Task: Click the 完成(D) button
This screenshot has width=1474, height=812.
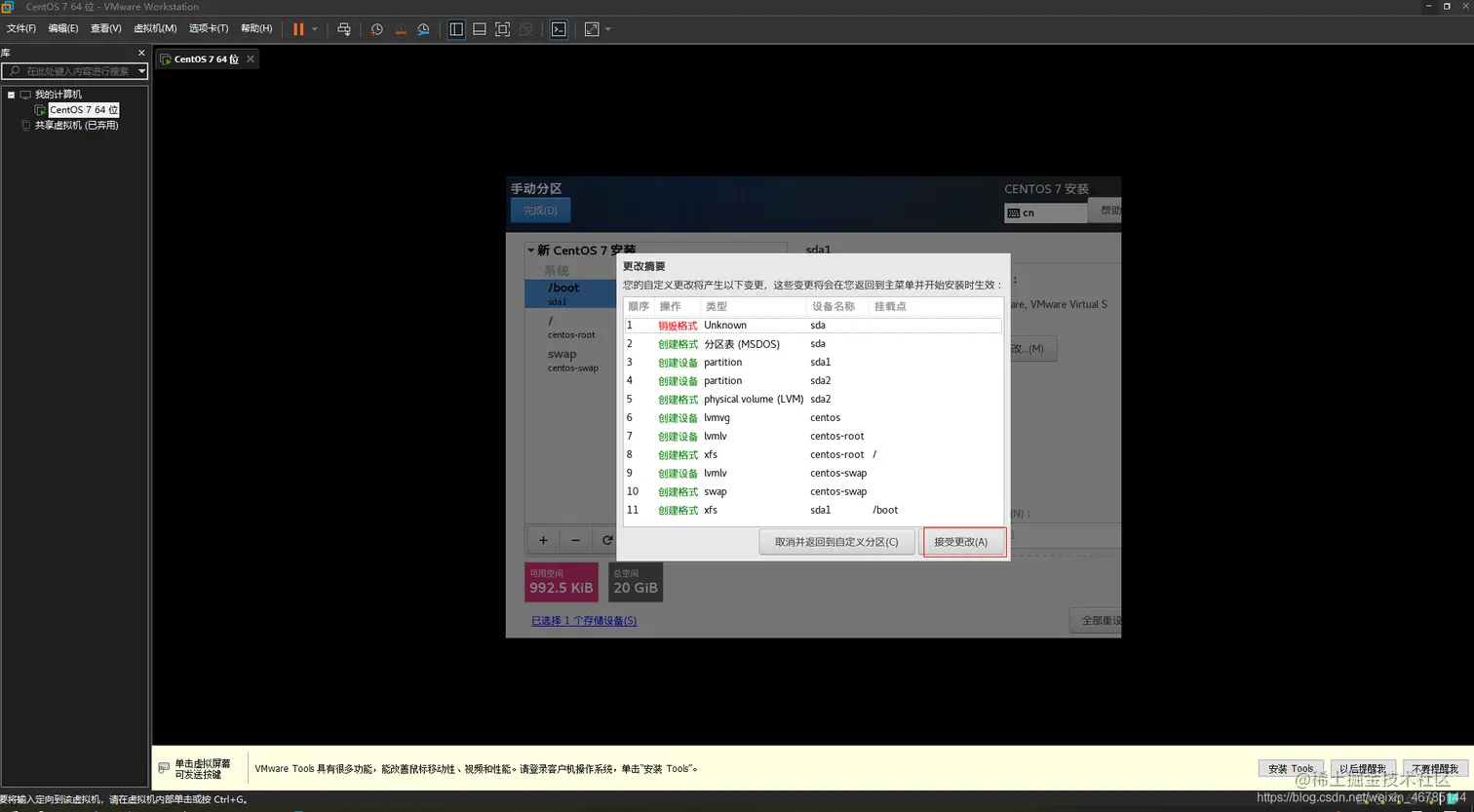Action: (540, 211)
